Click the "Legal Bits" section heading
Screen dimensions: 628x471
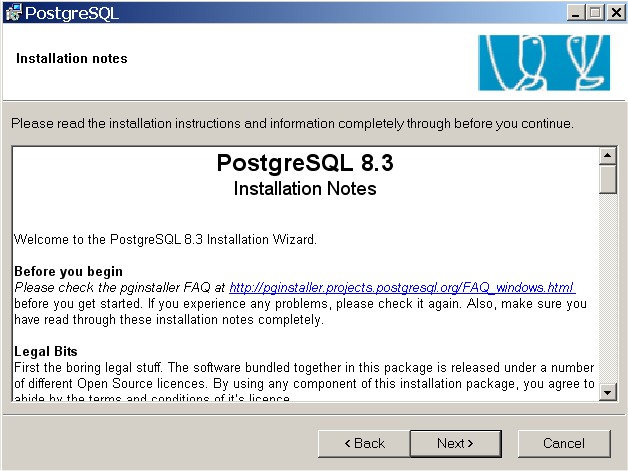coord(46,351)
